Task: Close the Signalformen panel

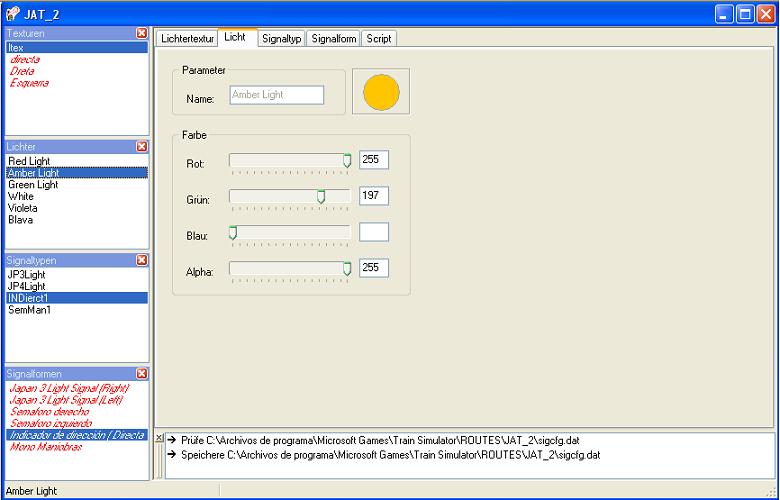Action: point(141,374)
